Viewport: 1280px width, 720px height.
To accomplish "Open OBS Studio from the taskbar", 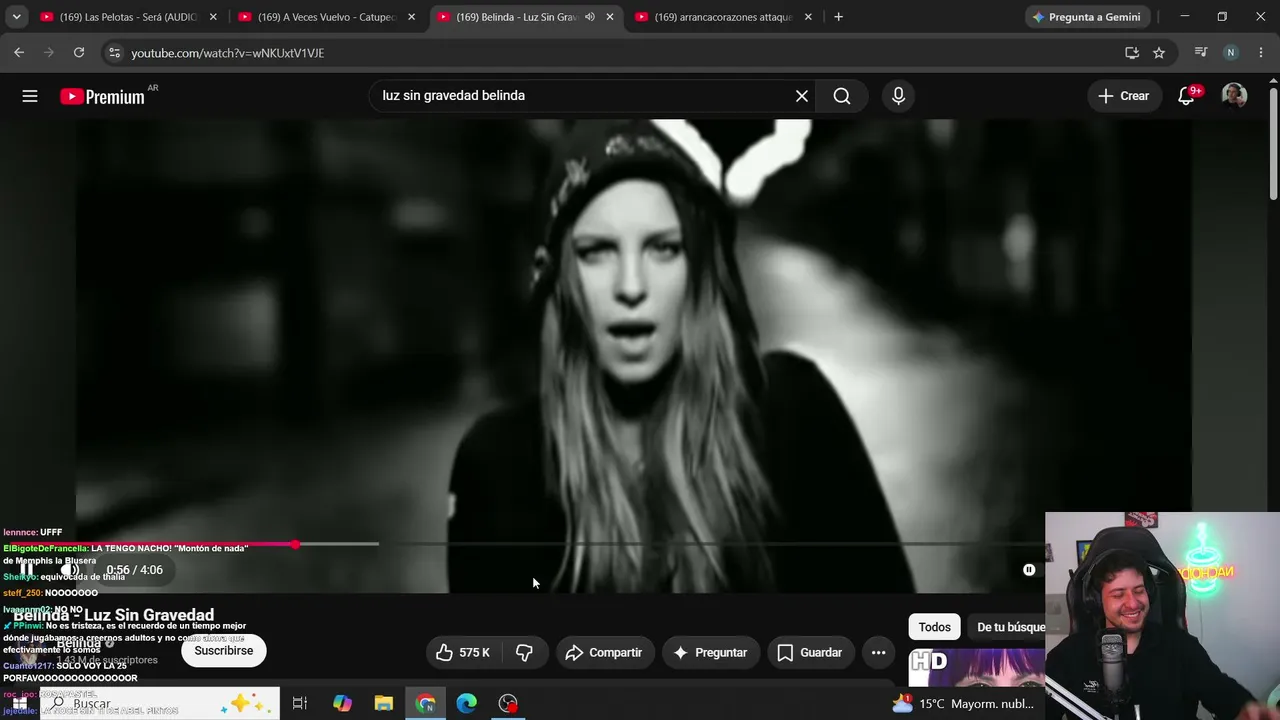I will click(508, 703).
